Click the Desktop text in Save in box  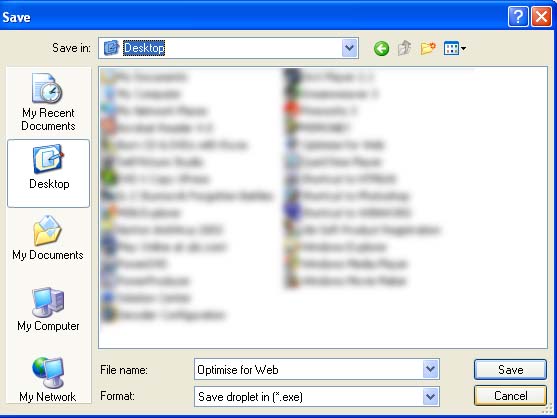144,48
